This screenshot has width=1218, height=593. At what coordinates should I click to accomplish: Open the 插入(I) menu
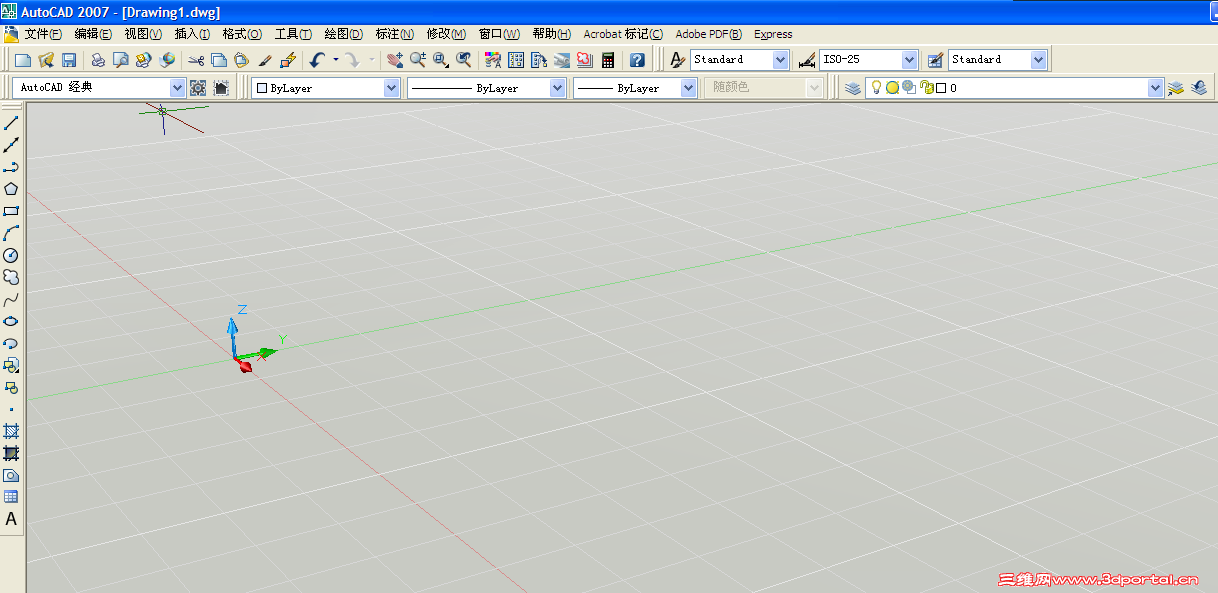coord(192,34)
